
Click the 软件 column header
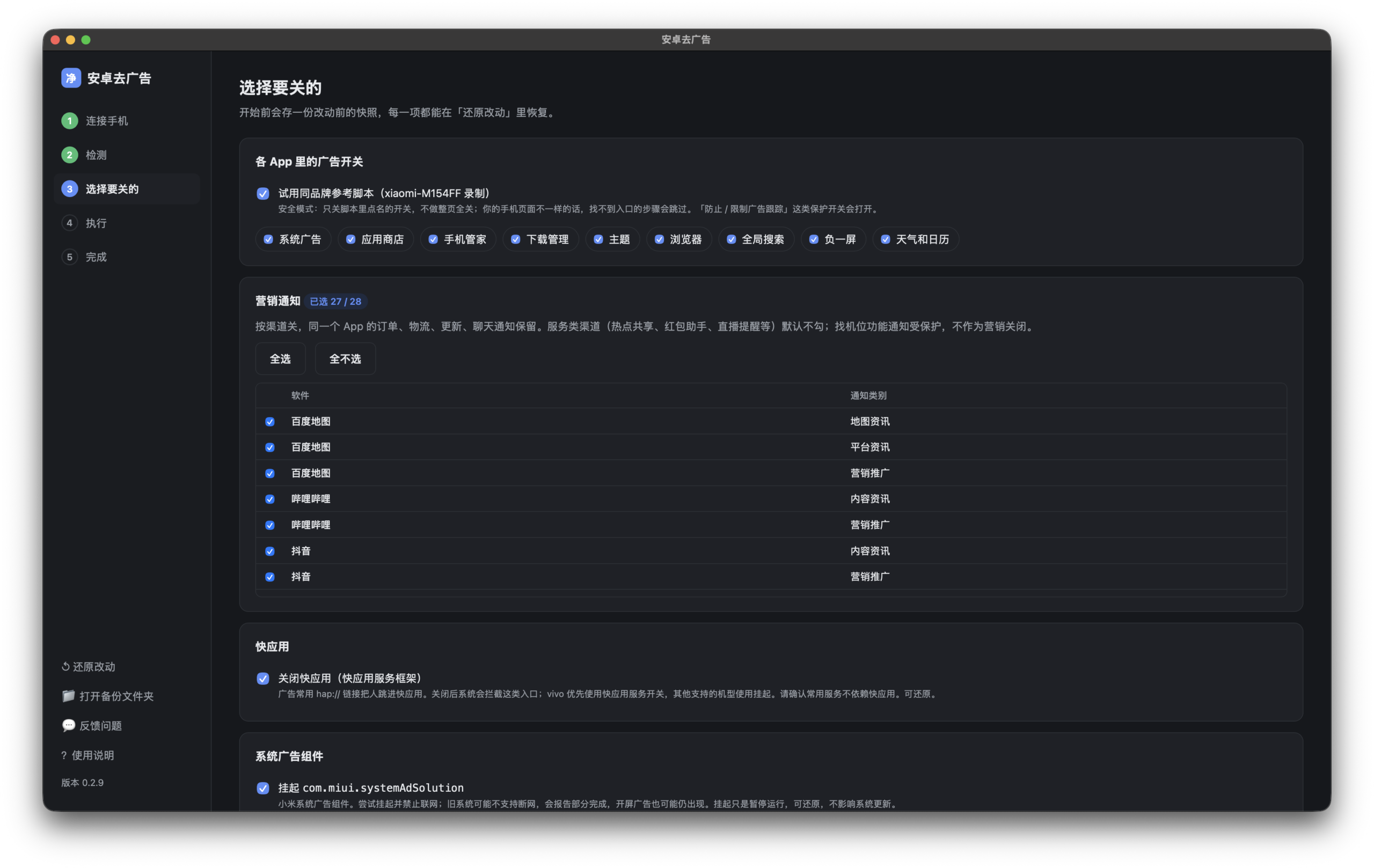click(x=300, y=396)
